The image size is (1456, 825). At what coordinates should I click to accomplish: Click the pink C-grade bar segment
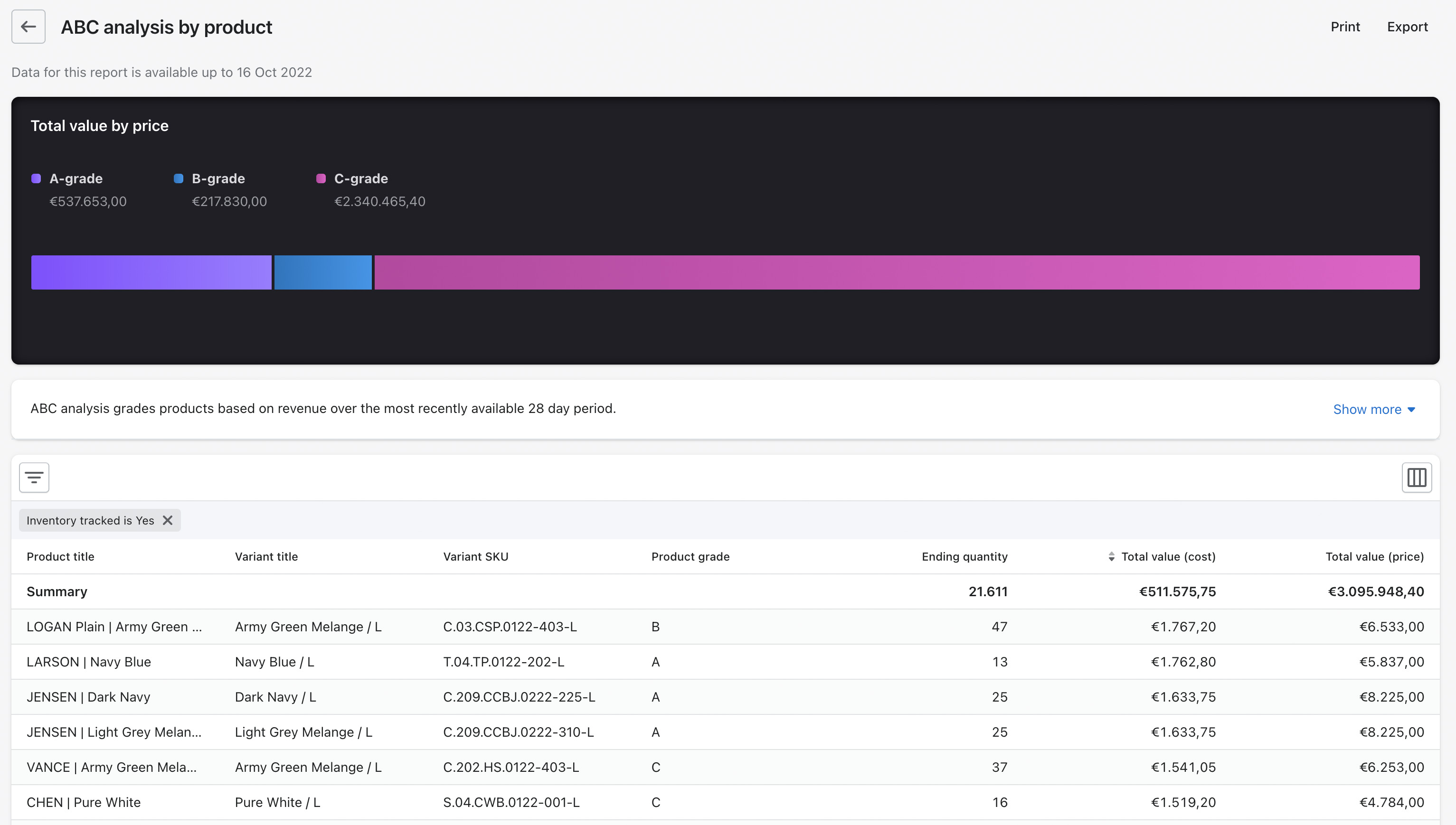[897, 272]
